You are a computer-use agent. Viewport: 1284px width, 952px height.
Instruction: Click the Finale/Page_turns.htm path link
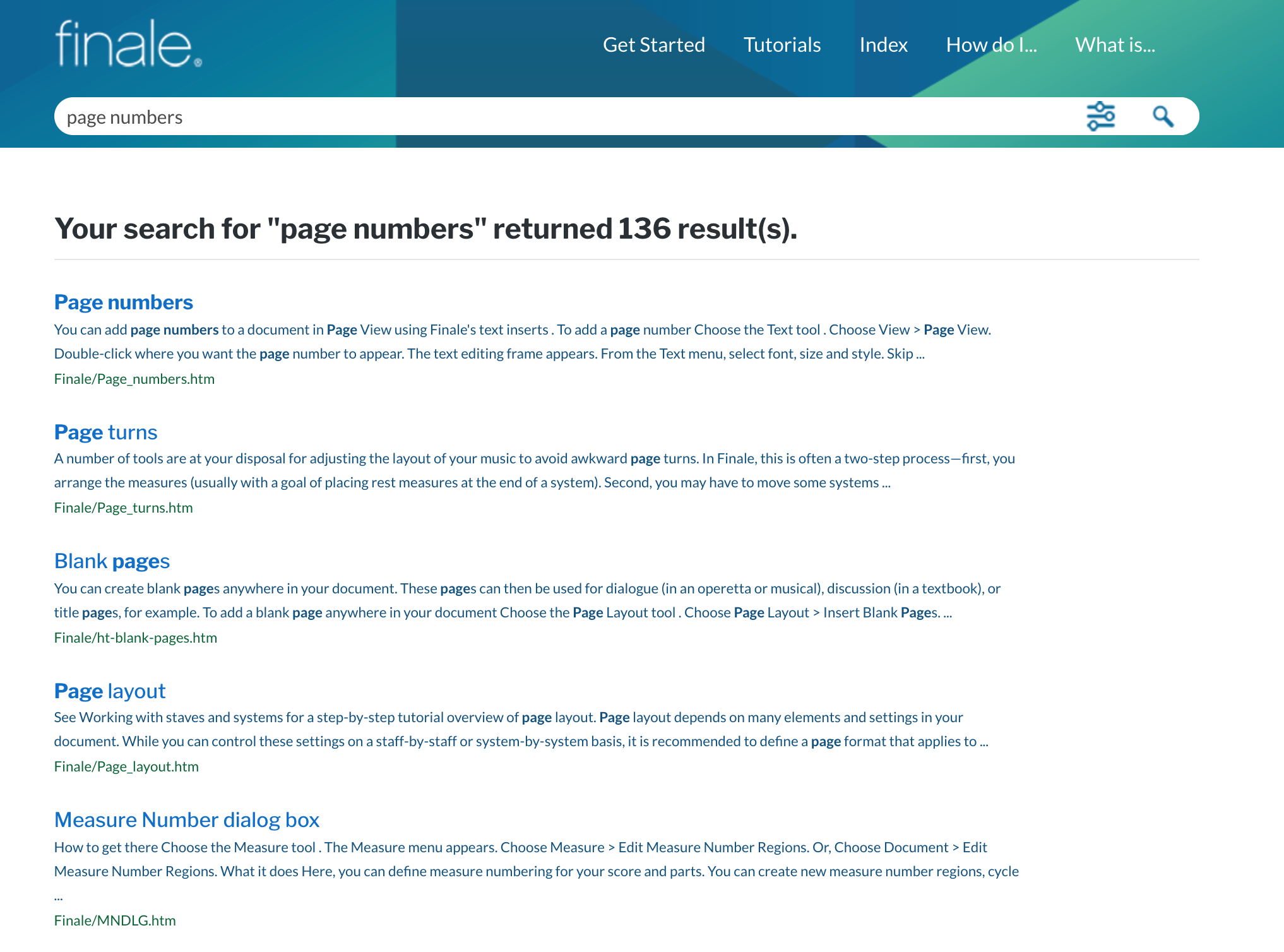pyautogui.click(x=124, y=508)
